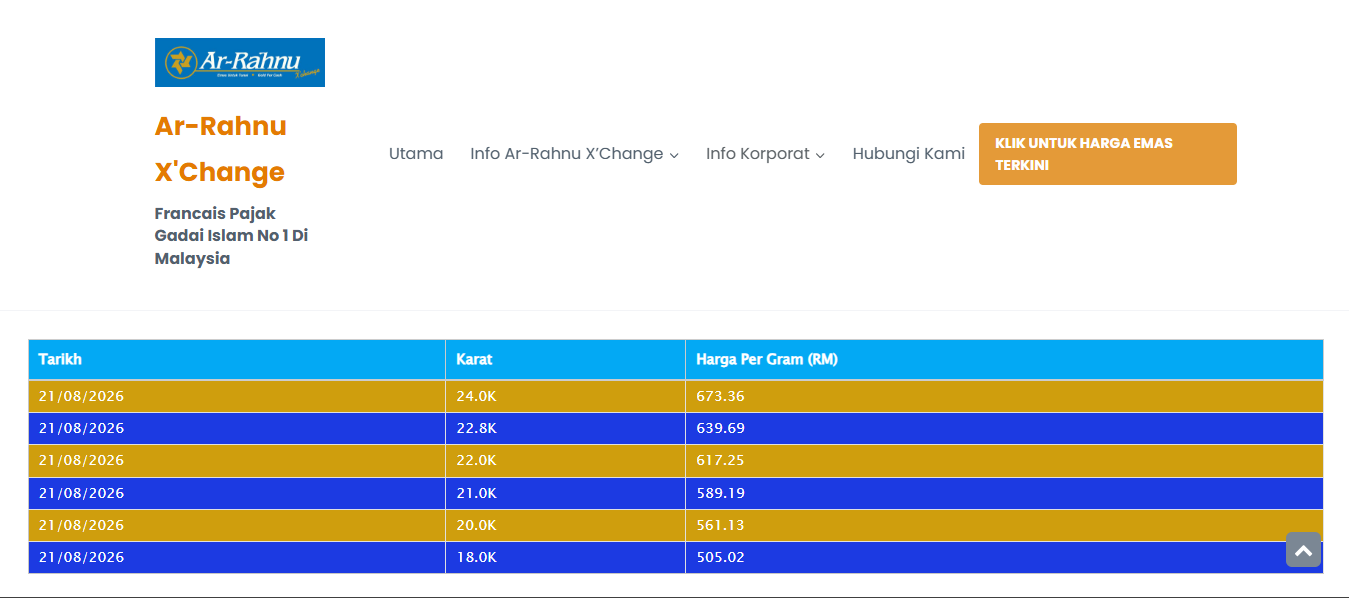Expand the chevron next to Info Korporat
The height and width of the screenshot is (598, 1349).
coord(820,155)
